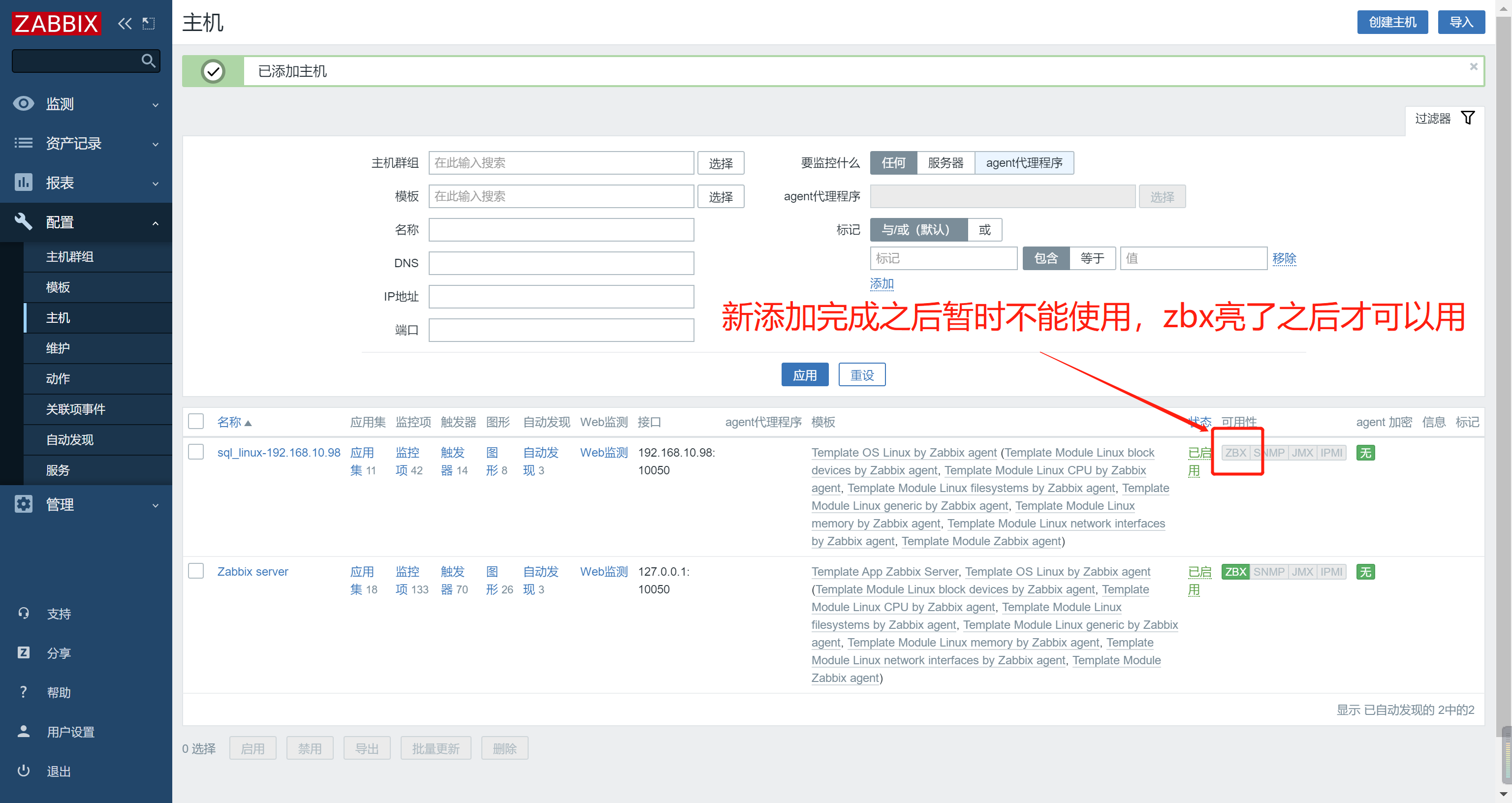Click 移除 tag filter link
1512x803 pixels.
coord(1284,258)
